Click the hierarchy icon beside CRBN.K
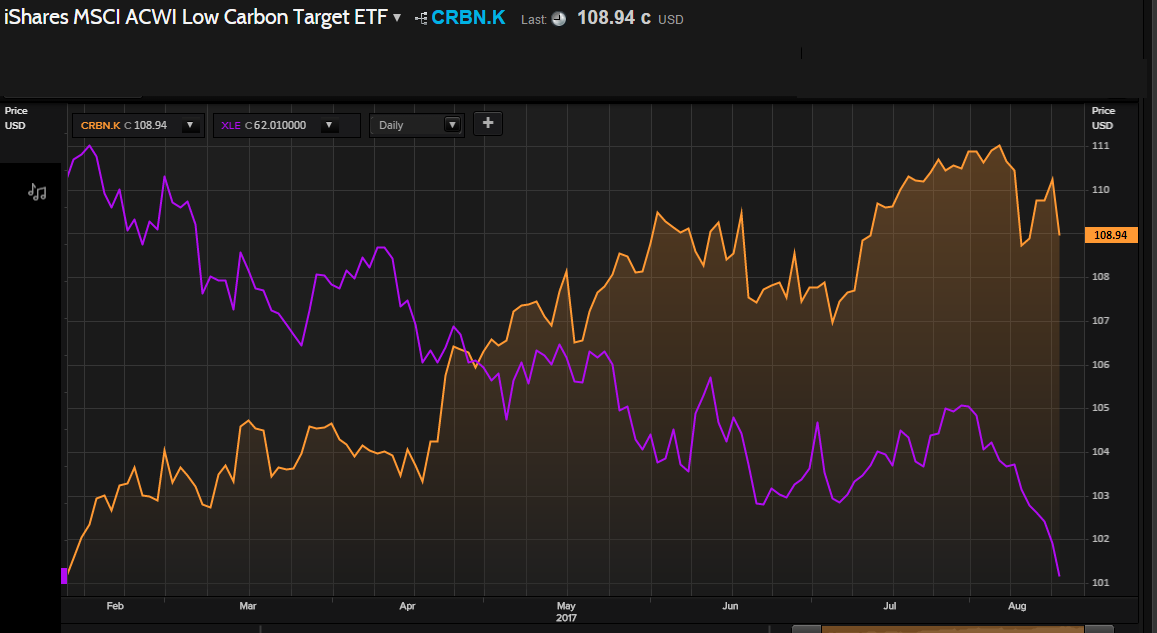 click(x=421, y=18)
